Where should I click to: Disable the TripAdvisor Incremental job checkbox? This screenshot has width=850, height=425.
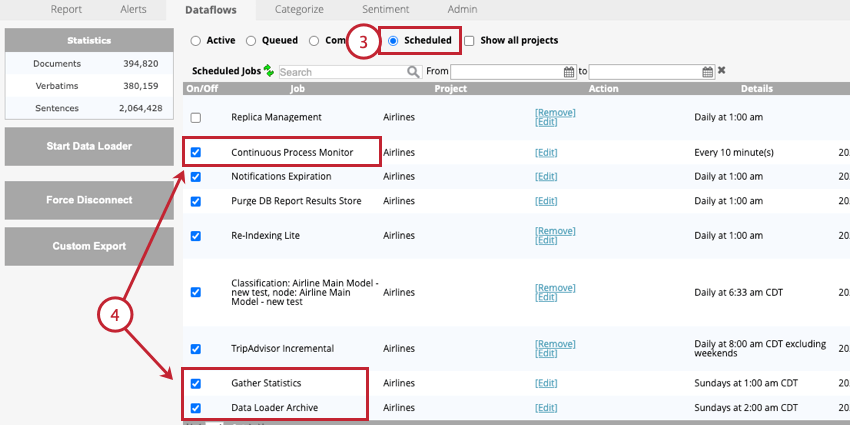click(x=196, y=349)
